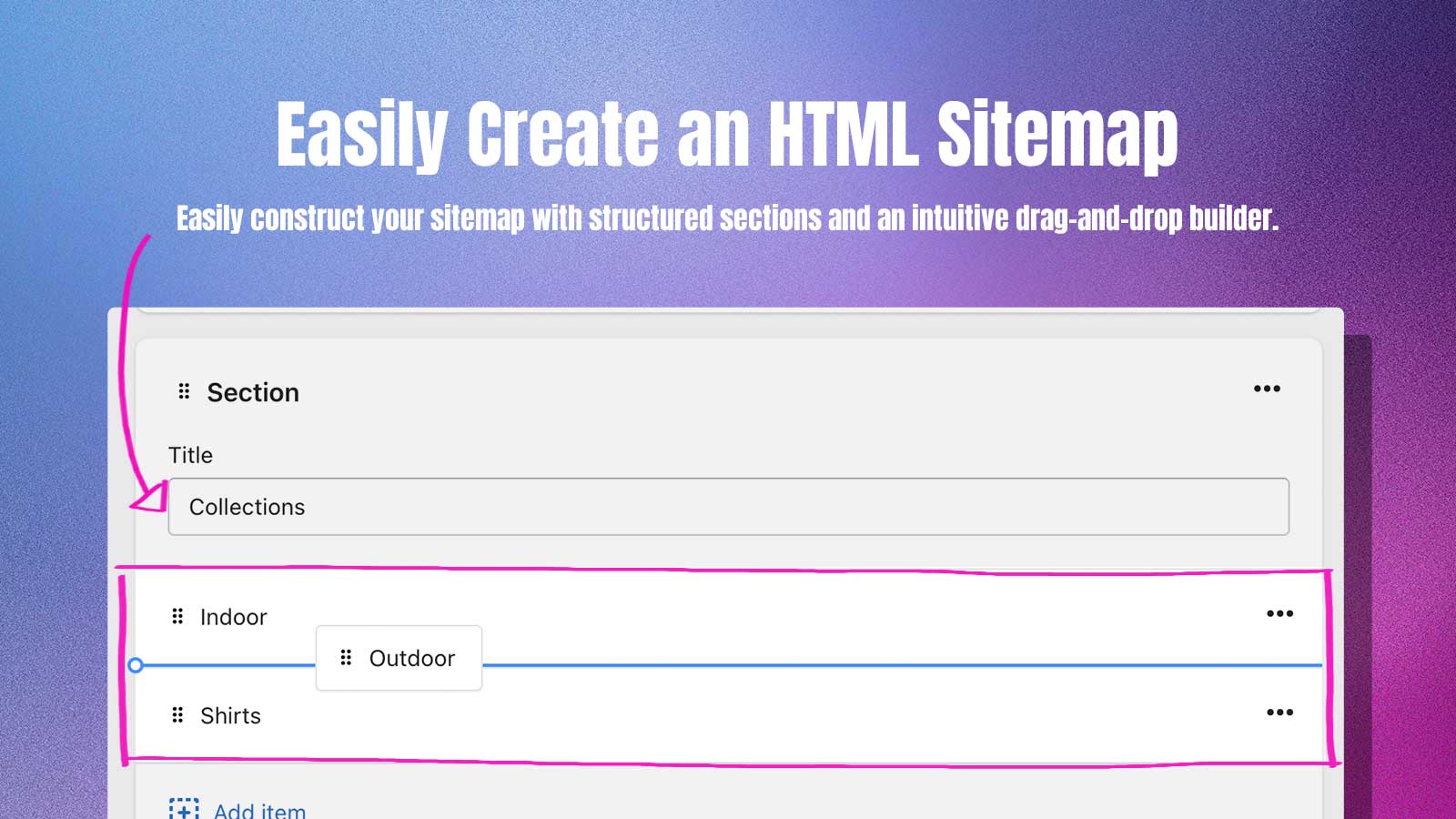Click the dashed plus Add item icon

pos(184,809)
